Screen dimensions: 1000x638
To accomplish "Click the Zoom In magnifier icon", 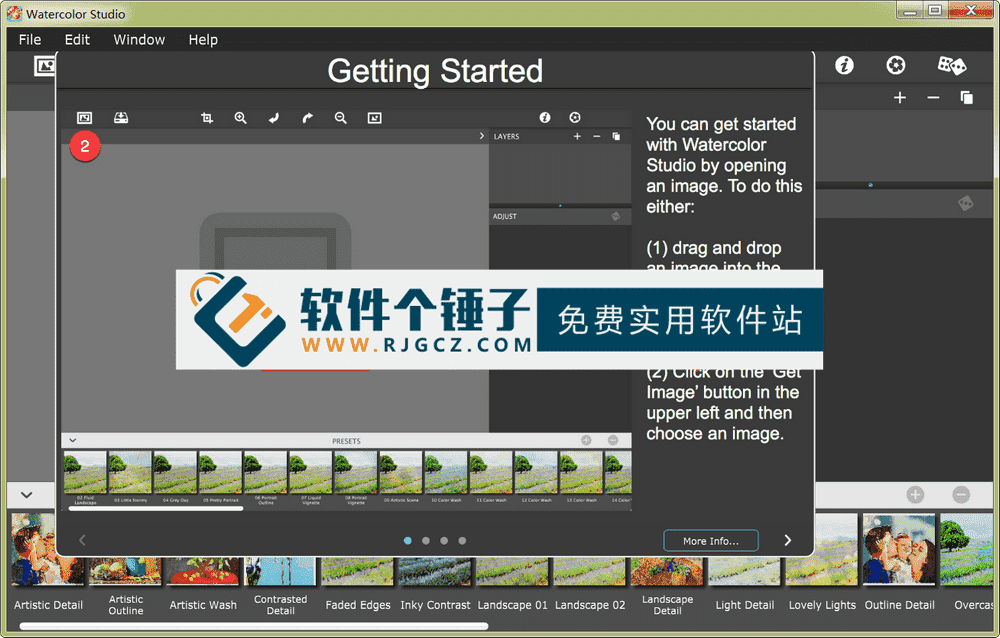I will [x=240, y=118].
